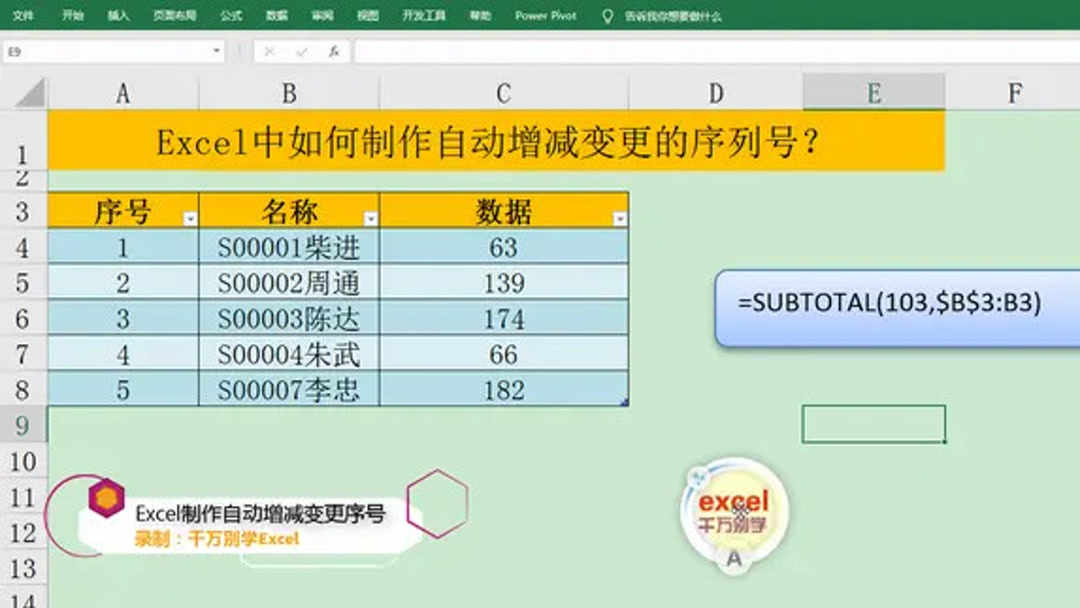Click the Enter checkmark in the formula bar
1080x608 pixels.
tap(303, 48)
